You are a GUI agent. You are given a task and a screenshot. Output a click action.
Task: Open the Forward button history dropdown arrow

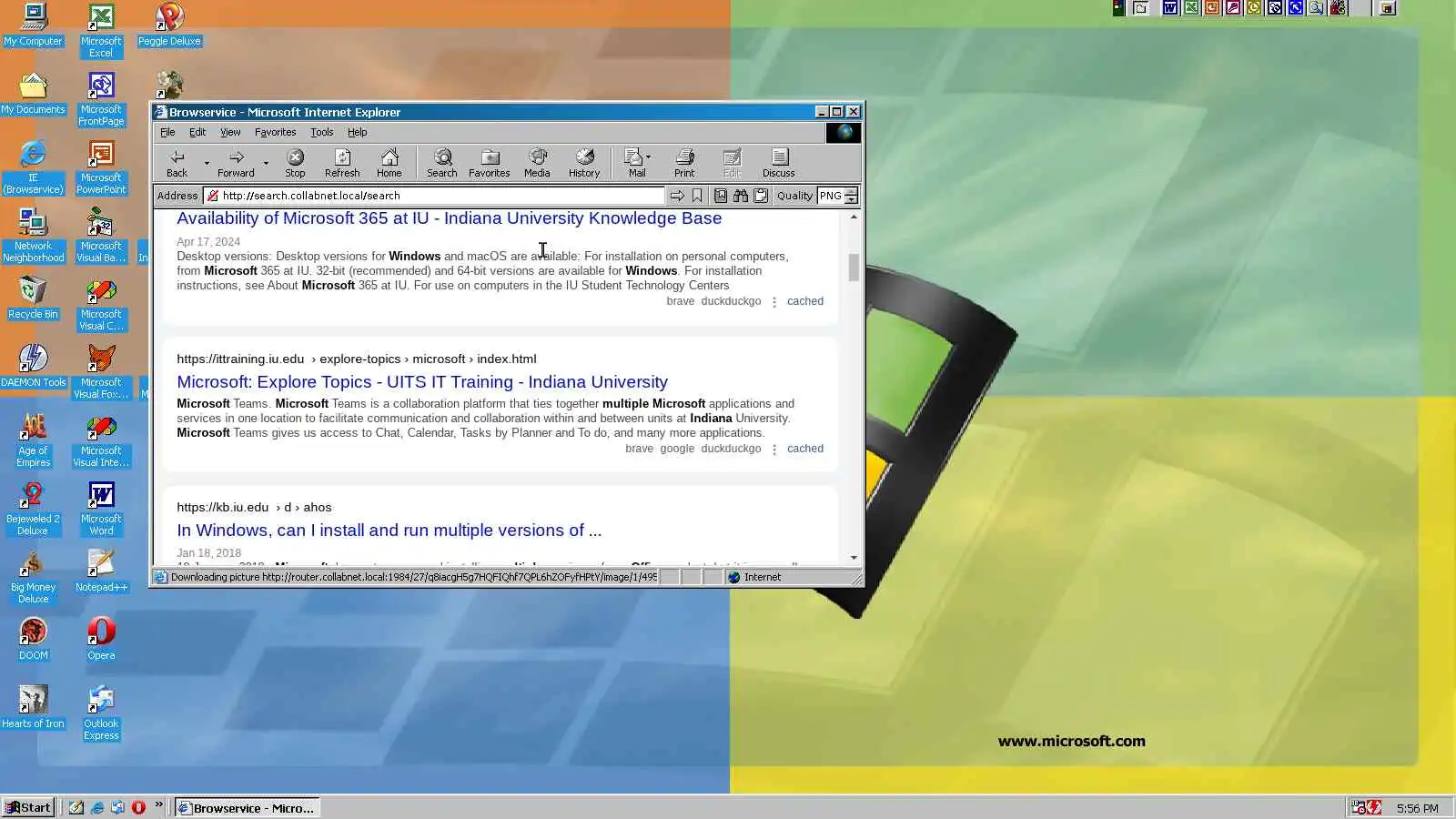(266, 163)
